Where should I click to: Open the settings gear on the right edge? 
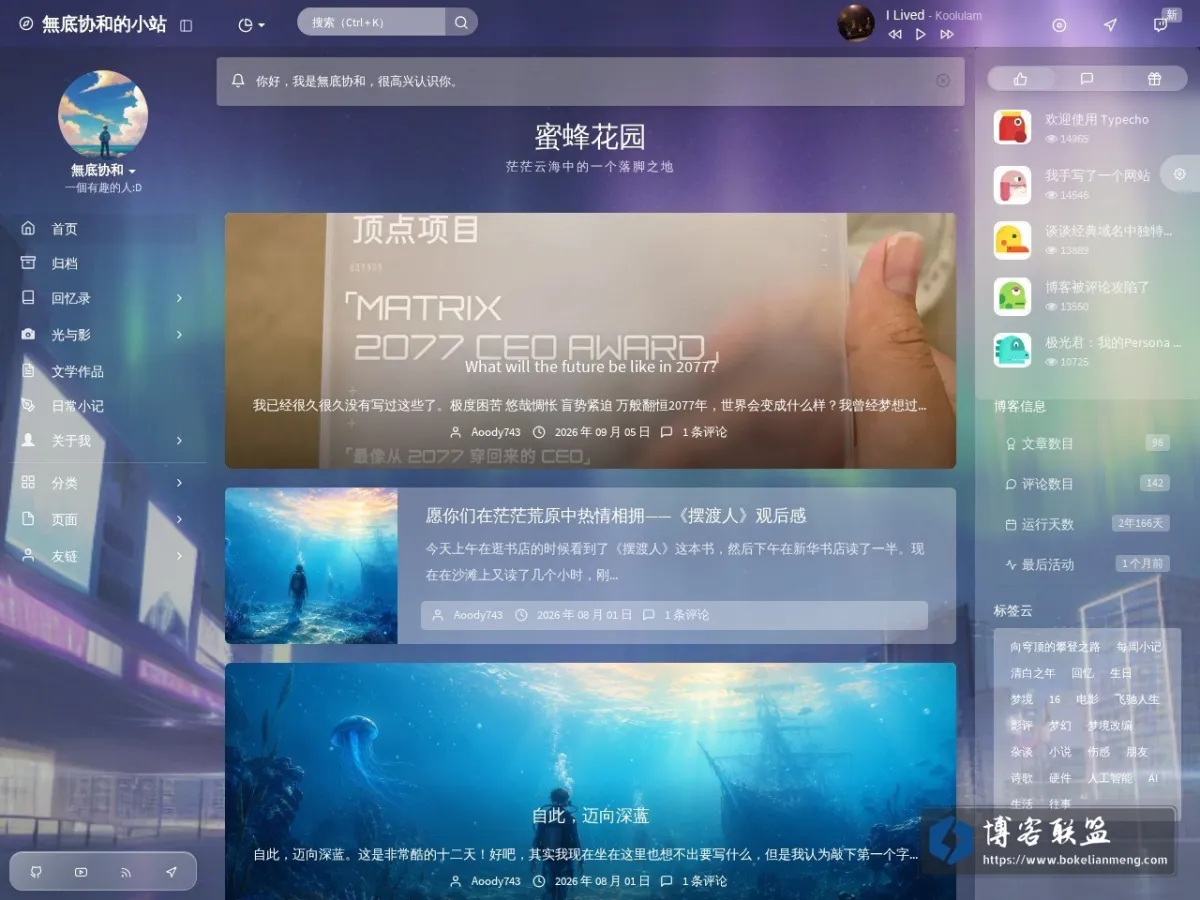pyautogui.click(x=1180, y=174)
